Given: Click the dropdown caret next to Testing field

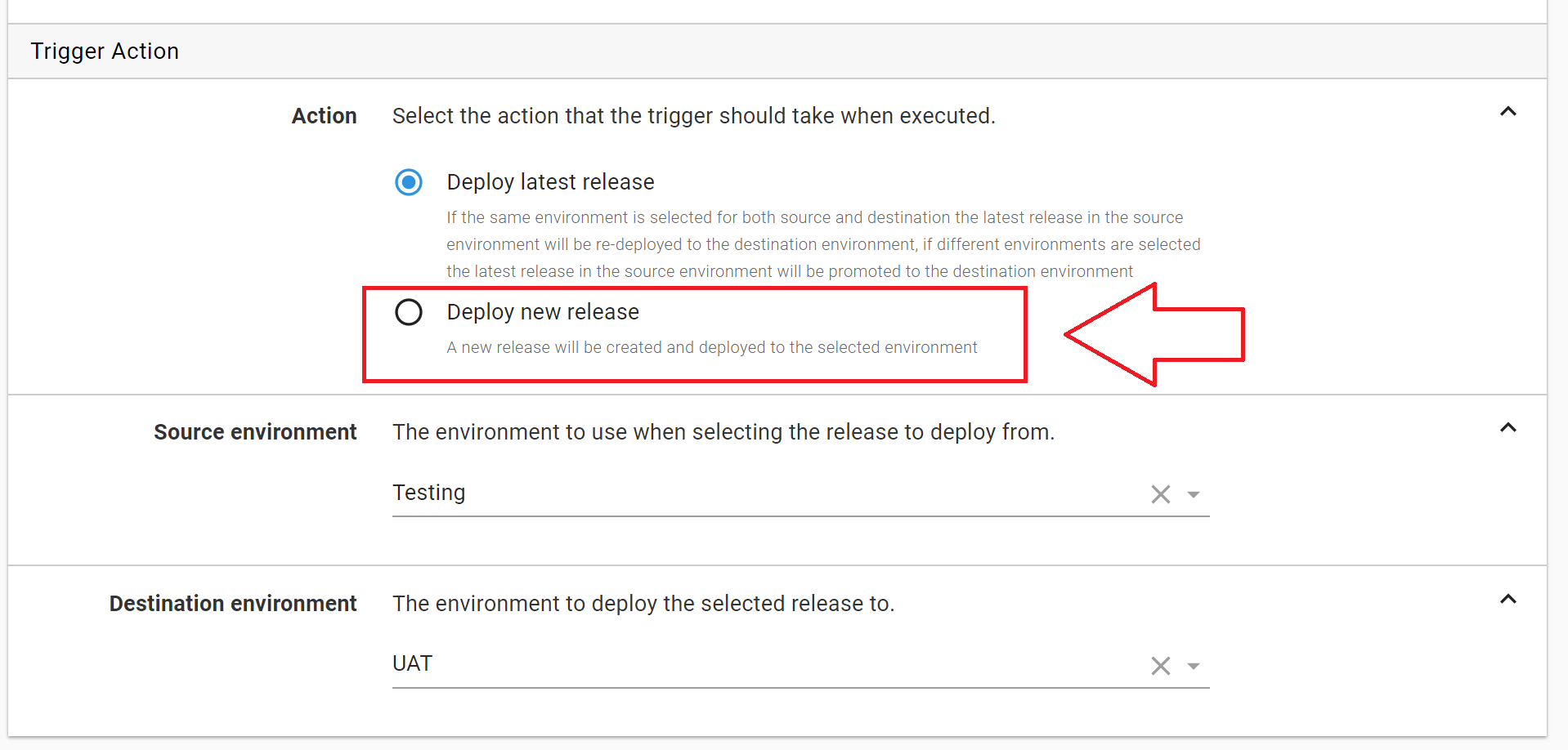Looking at the screenshot, I should coord(1194,495).
